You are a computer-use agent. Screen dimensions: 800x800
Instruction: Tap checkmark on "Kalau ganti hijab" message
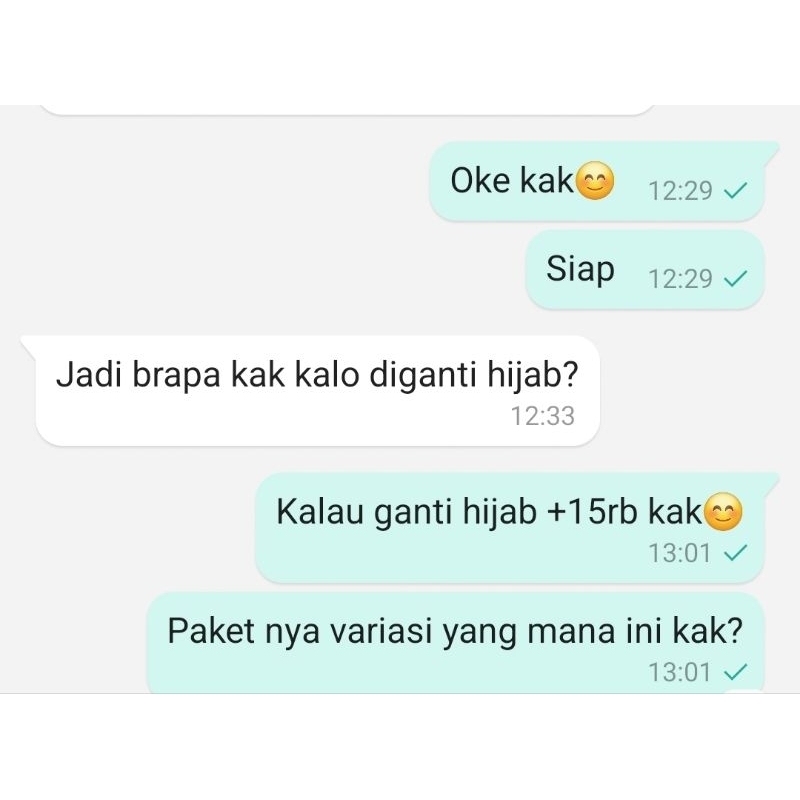736,553
